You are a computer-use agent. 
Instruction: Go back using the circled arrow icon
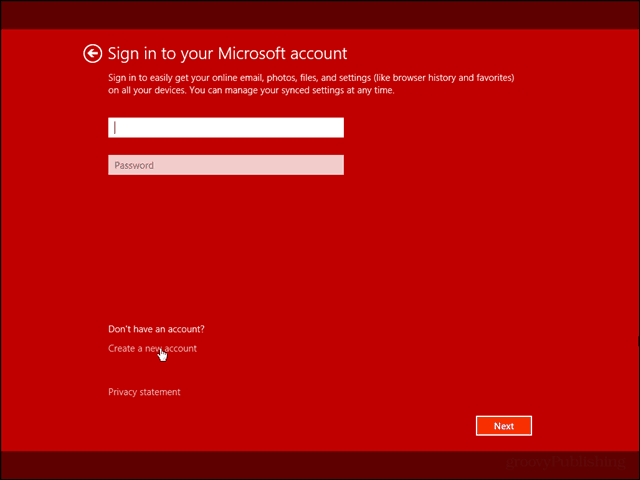[93, 53]
